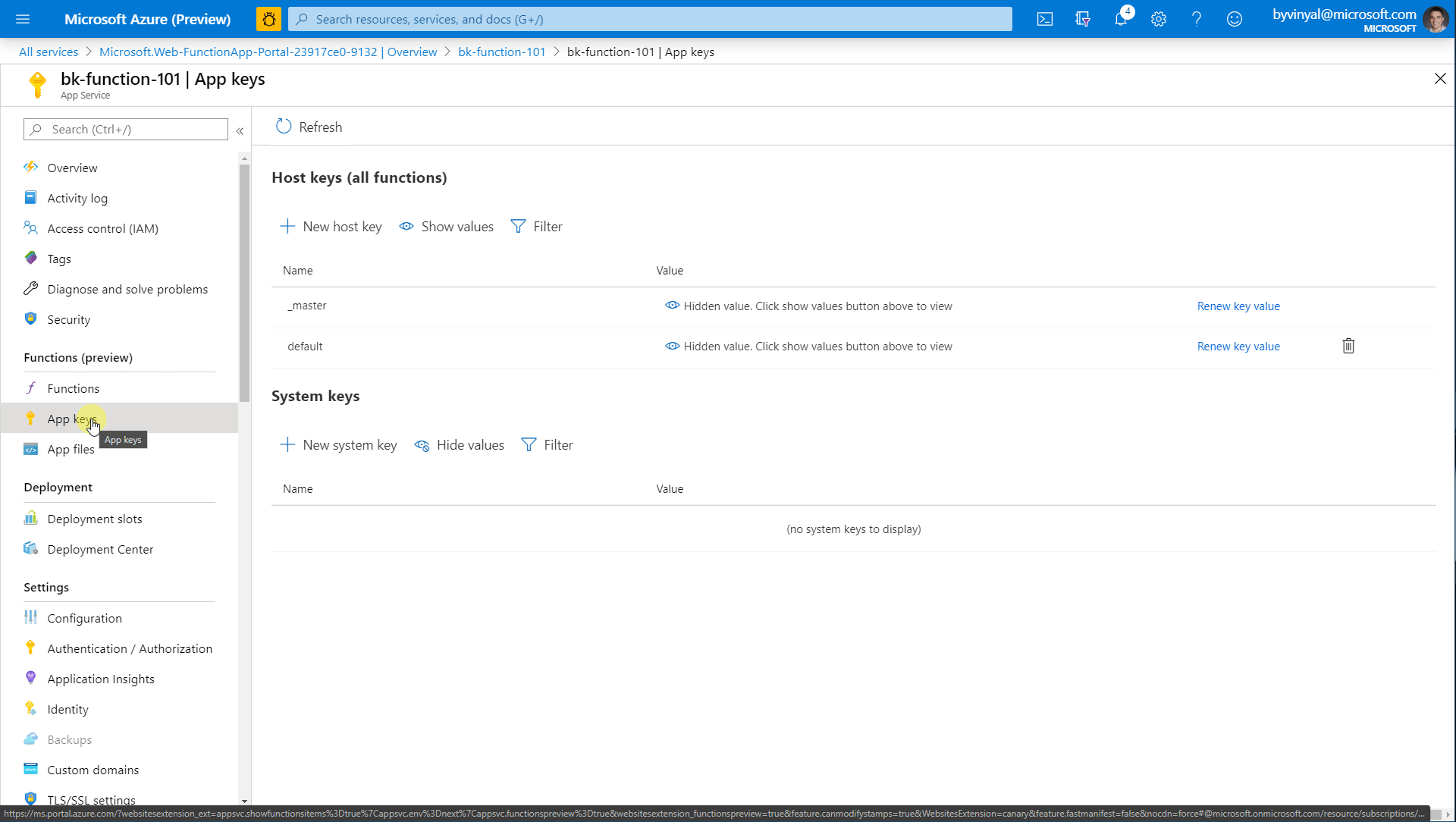Open Functions in the sidebar menu
Screen dimensions: 1456x822
[x=73, y=388]
